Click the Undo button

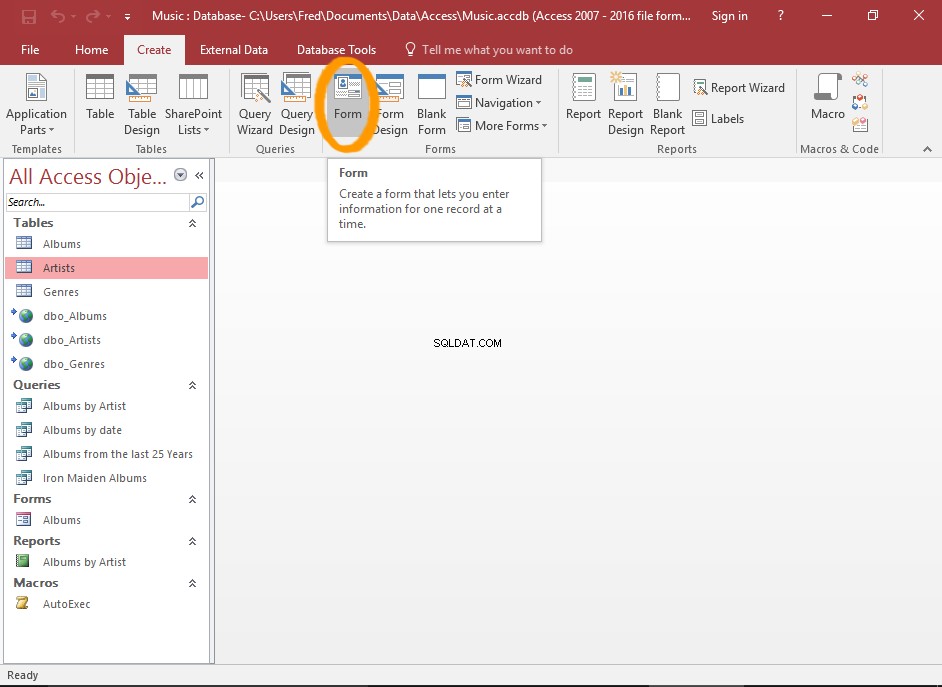point(58,16)
